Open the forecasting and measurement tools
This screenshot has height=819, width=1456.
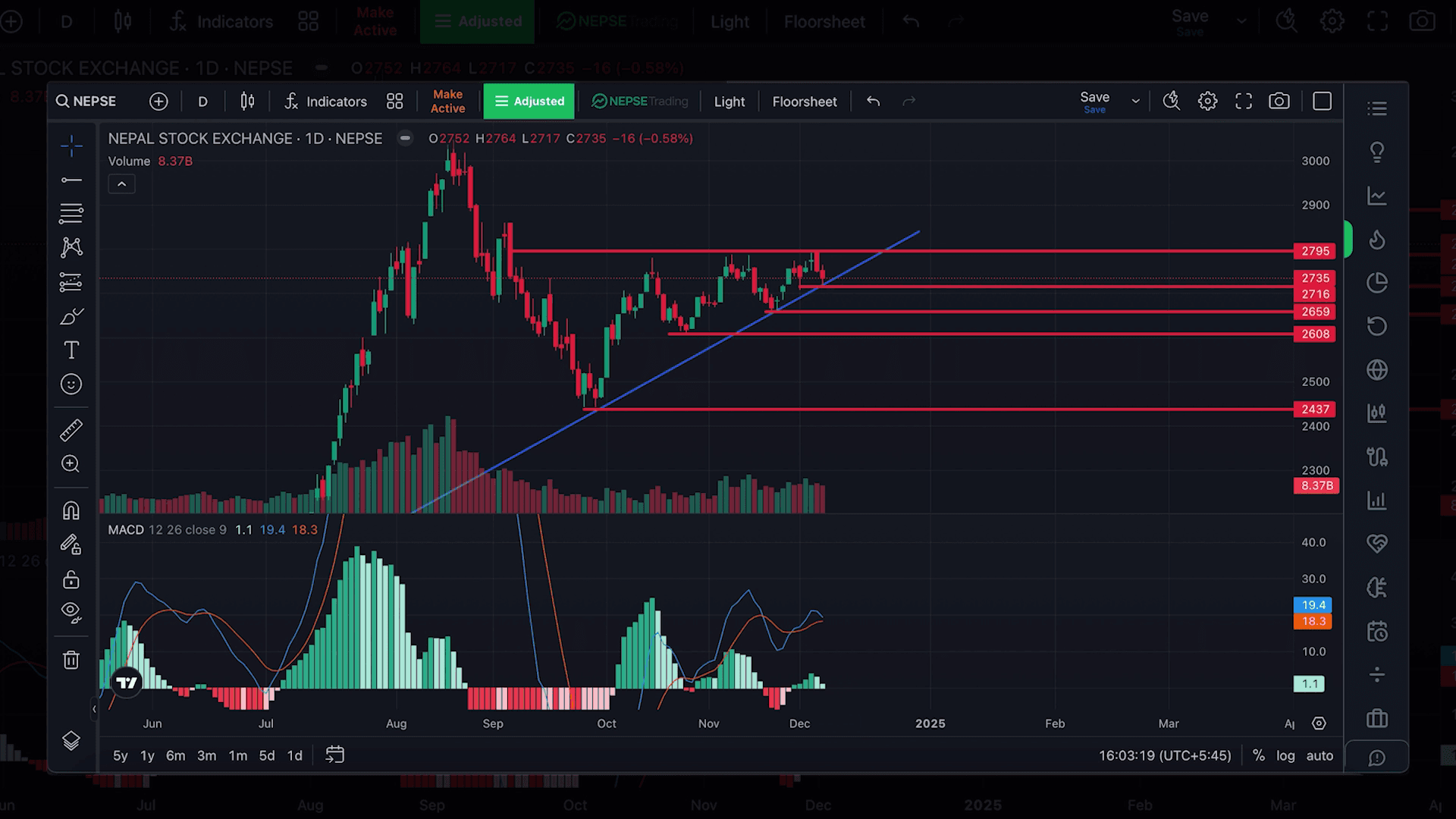pos(71,282)
